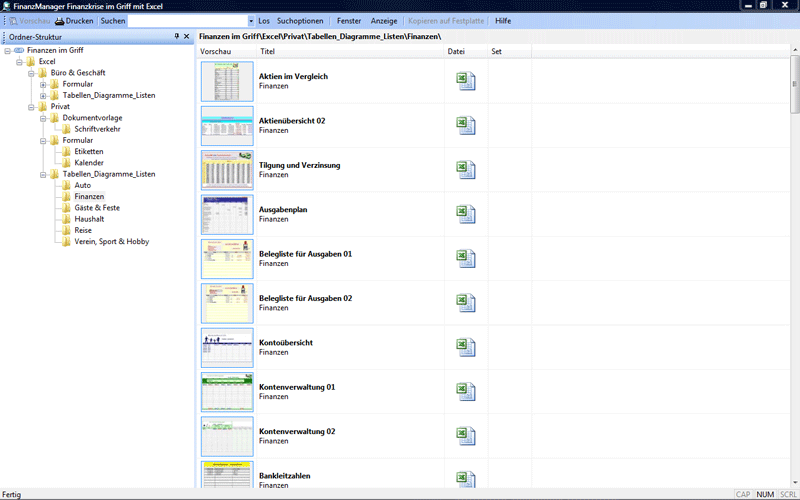Screen dimensions: 800x500
Task: Click the Vorschau column header
Action: (226, 51)
